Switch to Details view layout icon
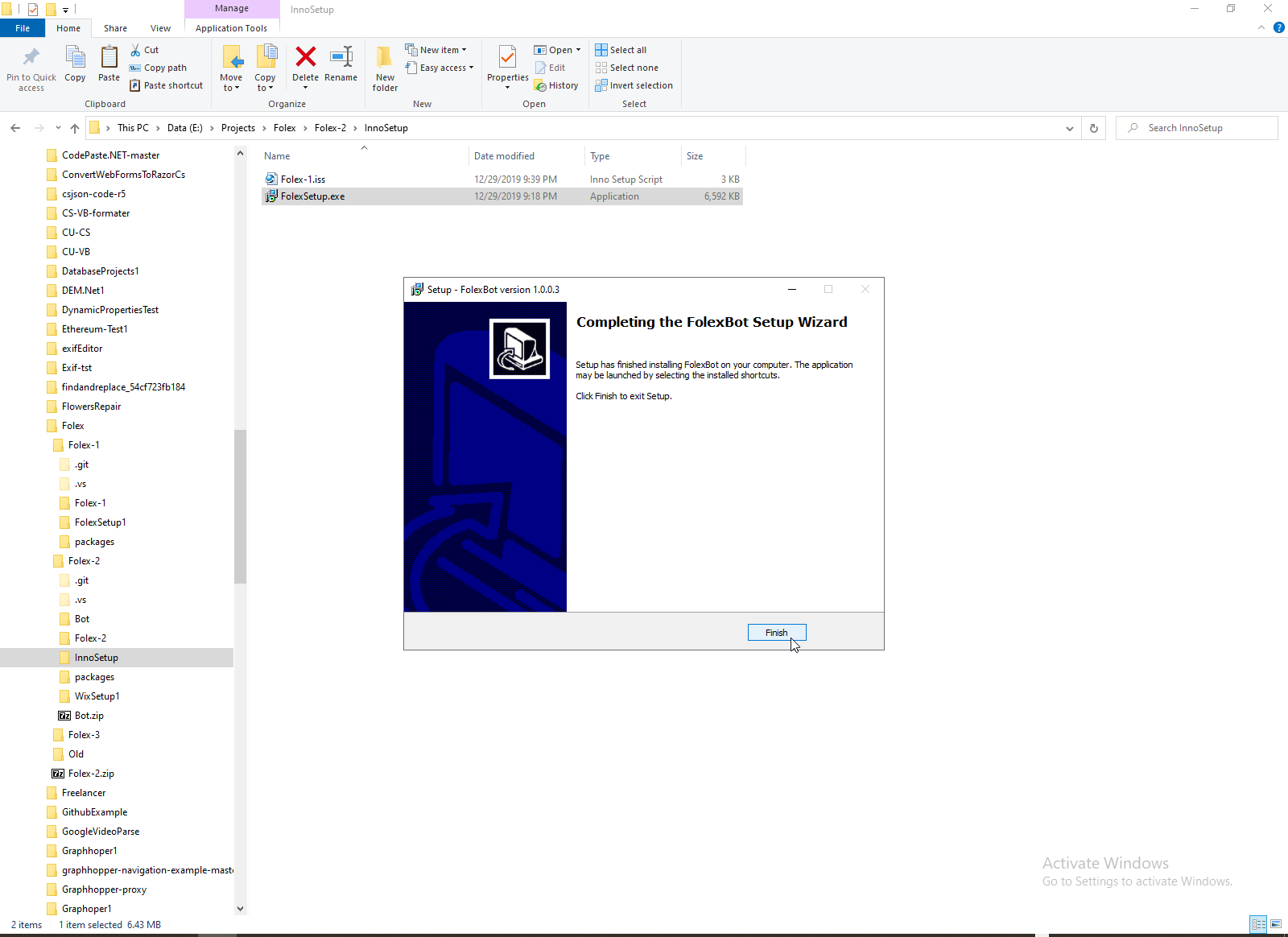Viewport: 1288px width, 937px height. (x=1258, y=924)
